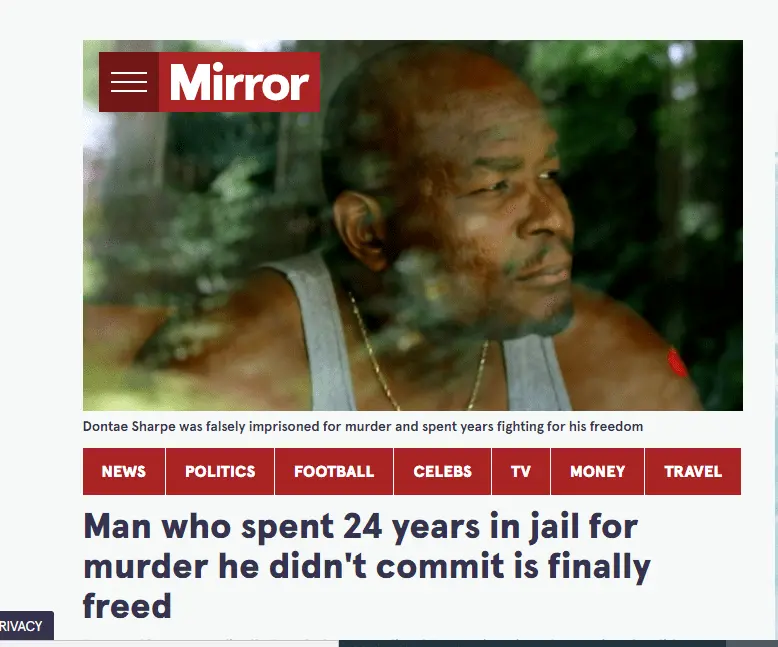Click the Privacy button

click(26, 626)
